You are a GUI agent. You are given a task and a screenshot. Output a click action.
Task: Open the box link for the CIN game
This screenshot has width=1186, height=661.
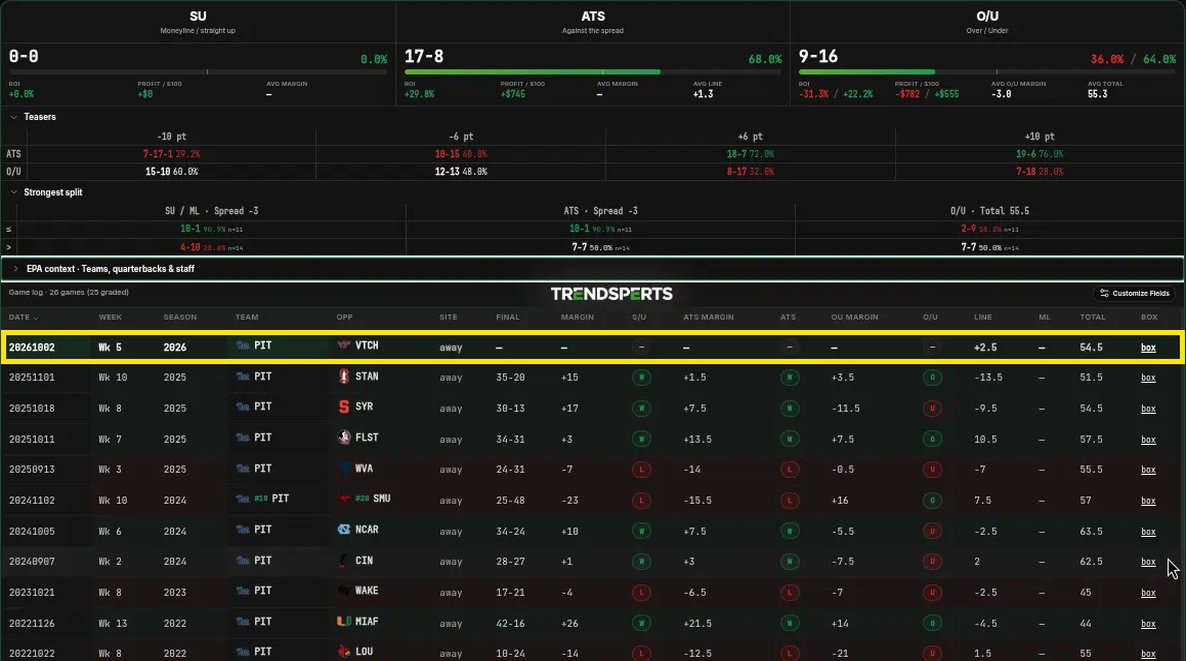pos(1148,562)
